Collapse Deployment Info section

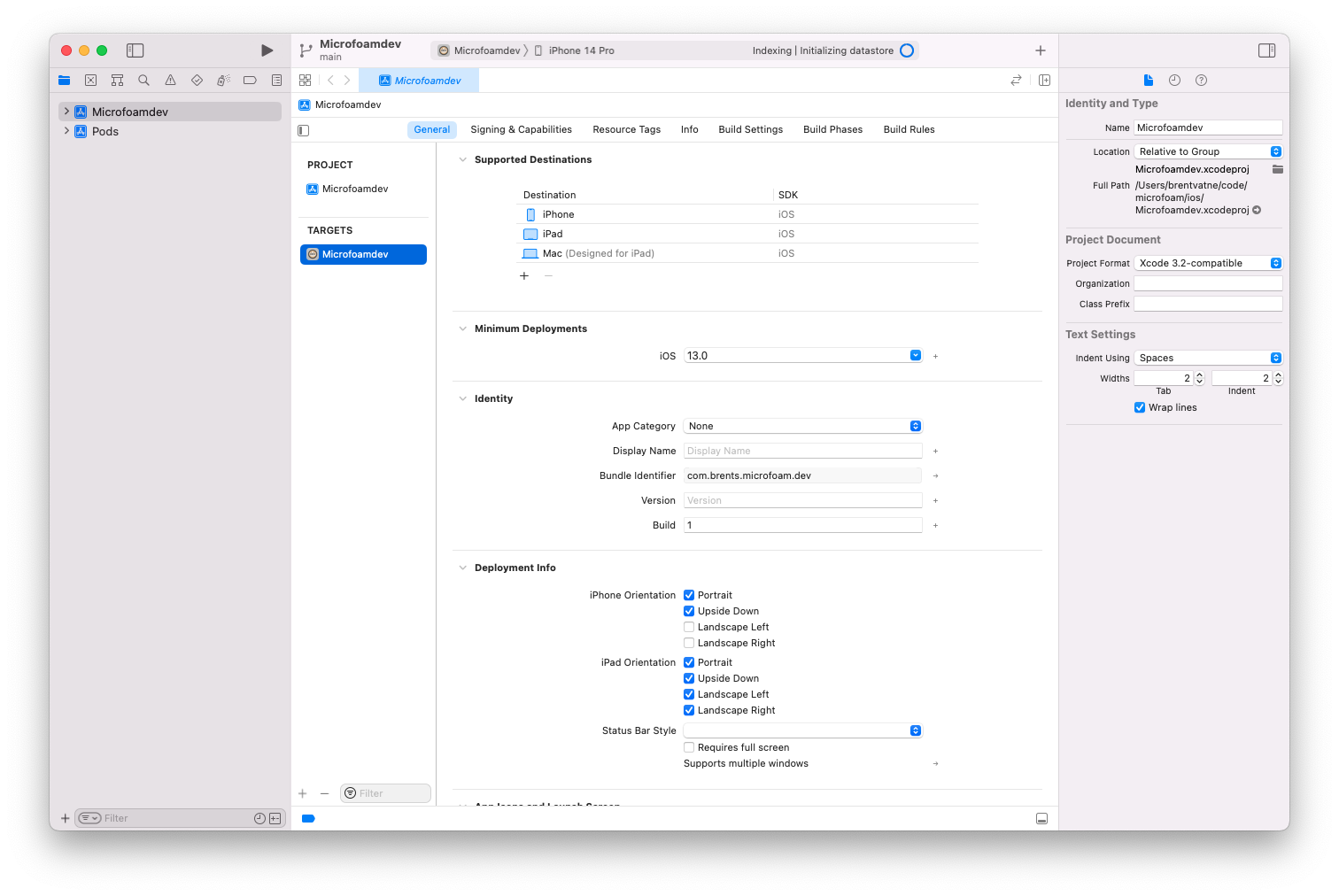(462, 568)
